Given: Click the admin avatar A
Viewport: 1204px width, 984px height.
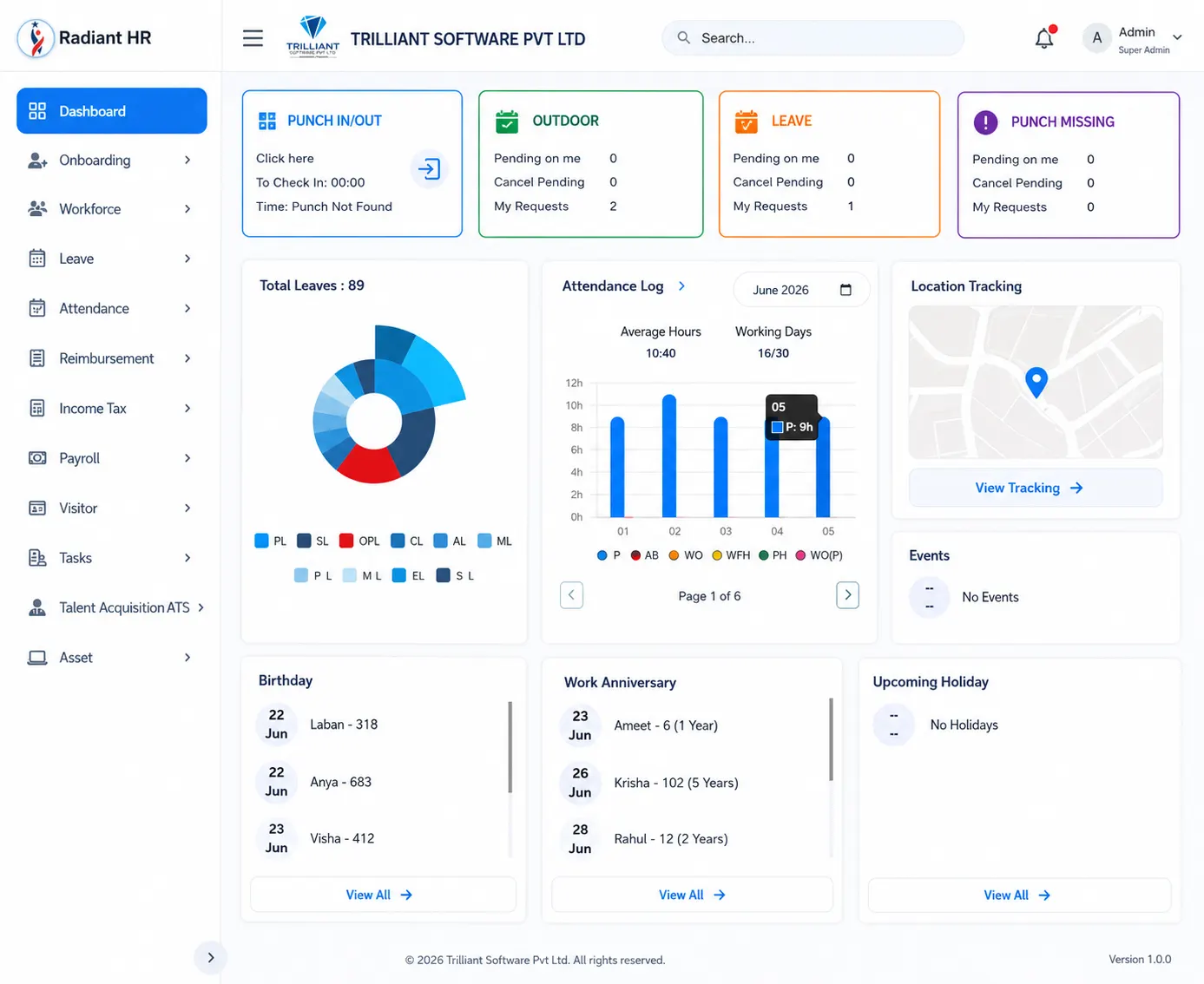Looking at the screenshot, I should (1097, 38).
